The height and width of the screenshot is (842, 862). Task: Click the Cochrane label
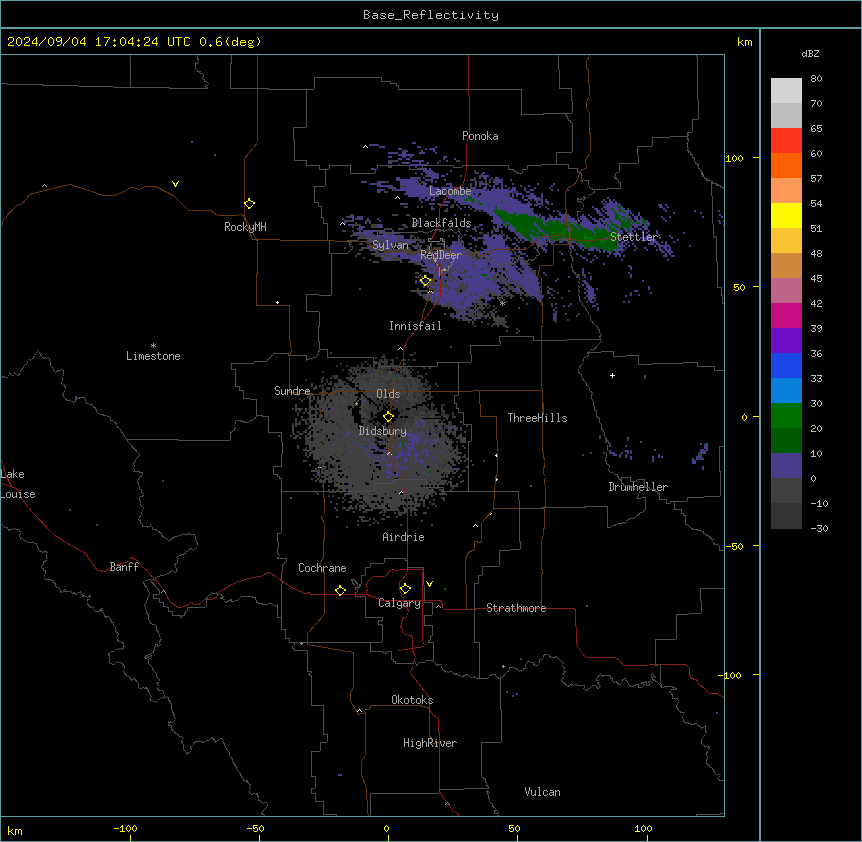coord(322,568)
